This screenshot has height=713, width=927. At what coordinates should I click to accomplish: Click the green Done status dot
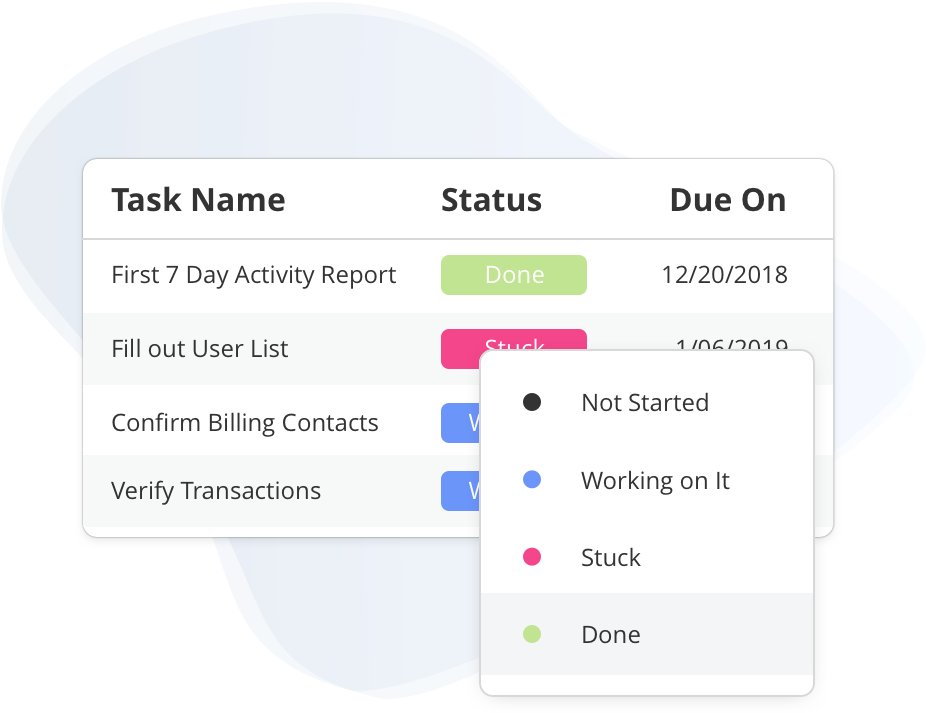532,634
